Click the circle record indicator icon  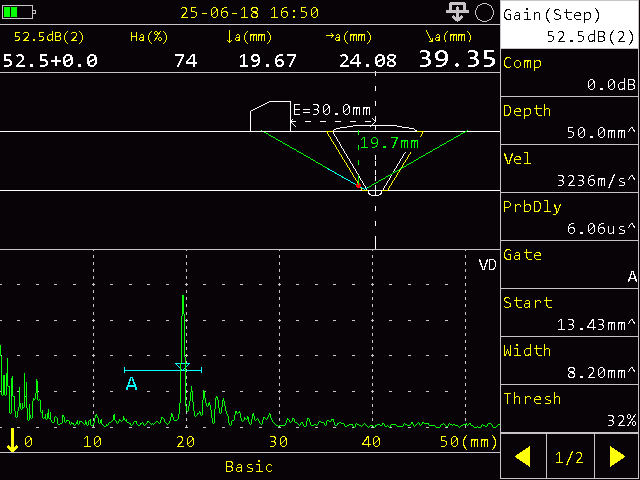pyautogui.click(x=484, y=12)
